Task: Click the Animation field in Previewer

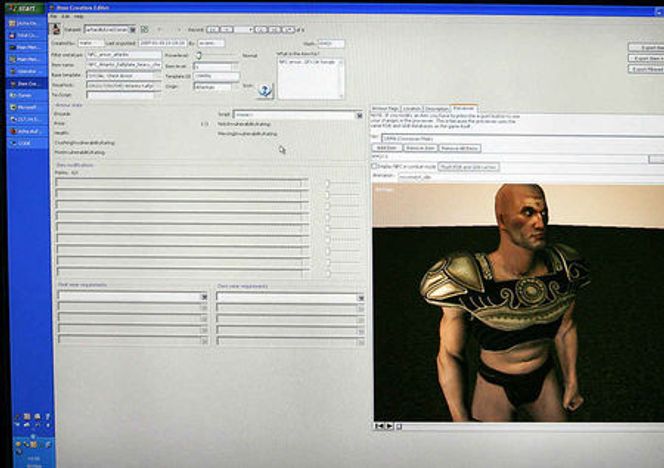Action: [529, 177]
